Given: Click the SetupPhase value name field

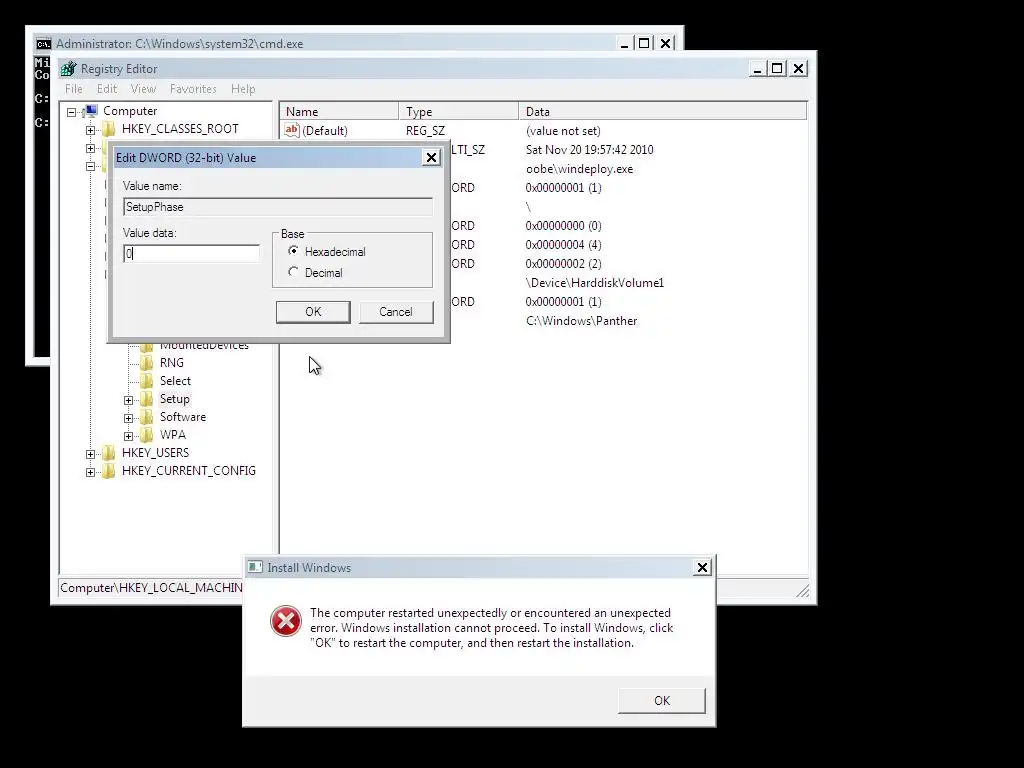Looking at the screenshot, I should (278, 206).
